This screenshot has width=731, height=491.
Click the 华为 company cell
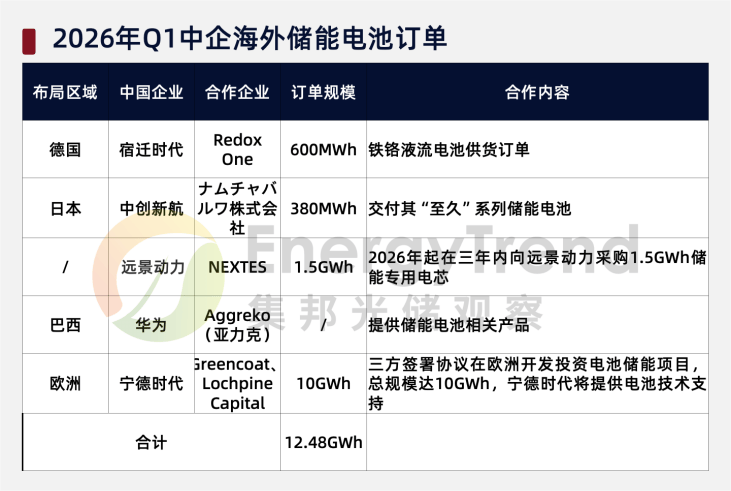(x=152, y=325)
